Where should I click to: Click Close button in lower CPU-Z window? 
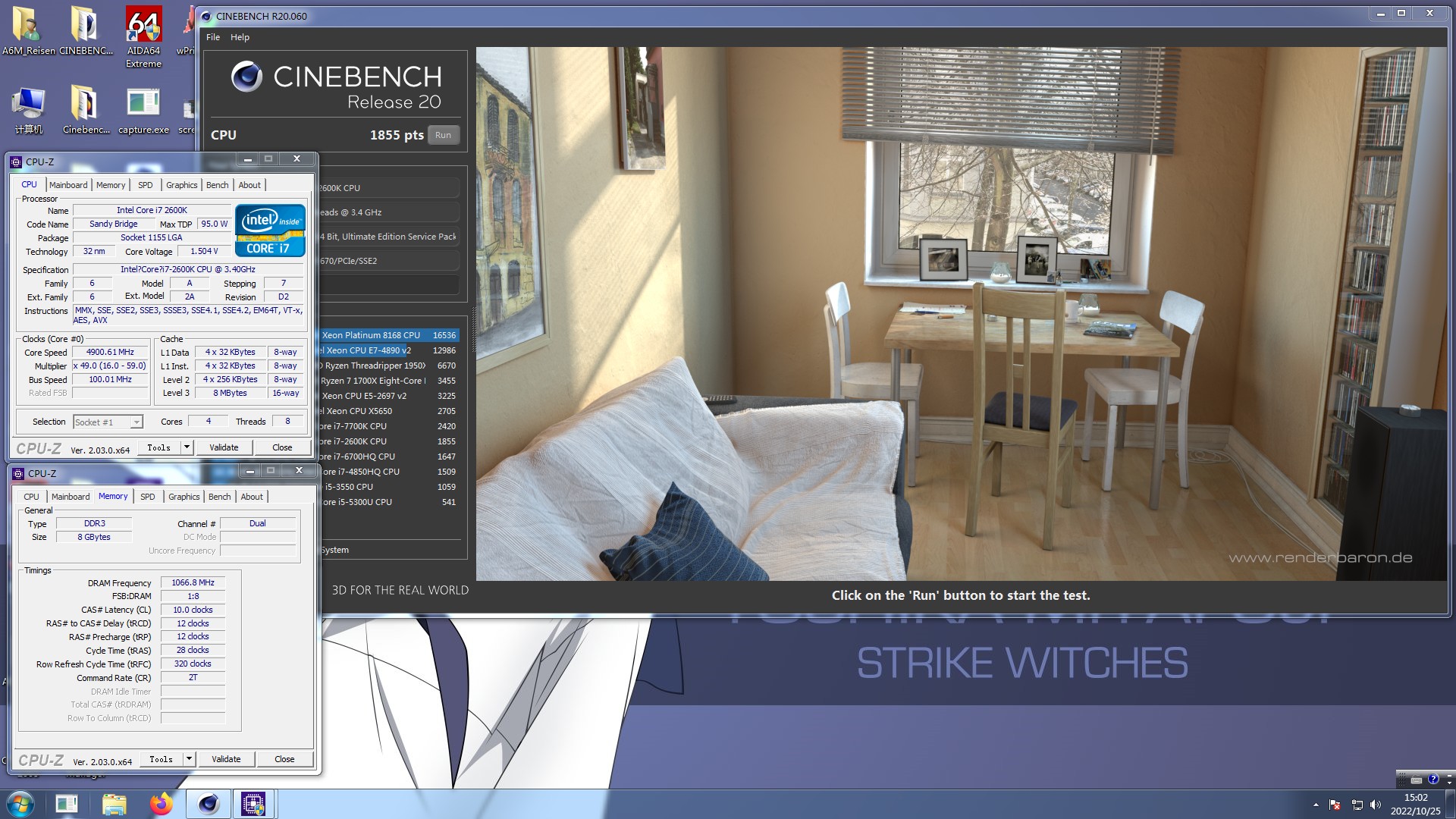pyautogui.click(x=284, y=759)
